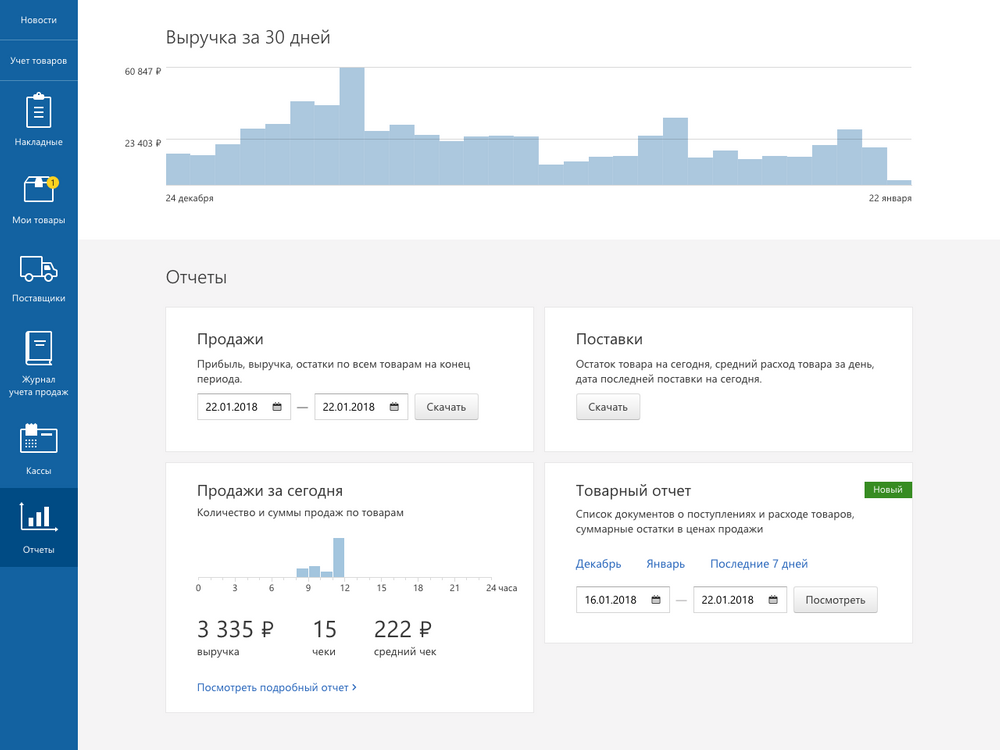Open calendar for Продажи start date
The image size is (1000, 750).
(x=277, y=407)
